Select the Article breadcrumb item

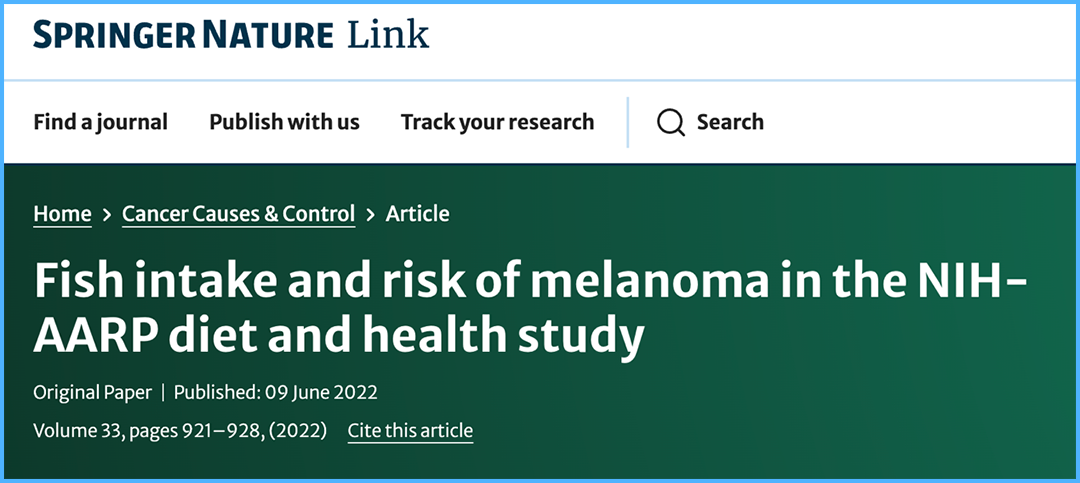click(417, 214)
